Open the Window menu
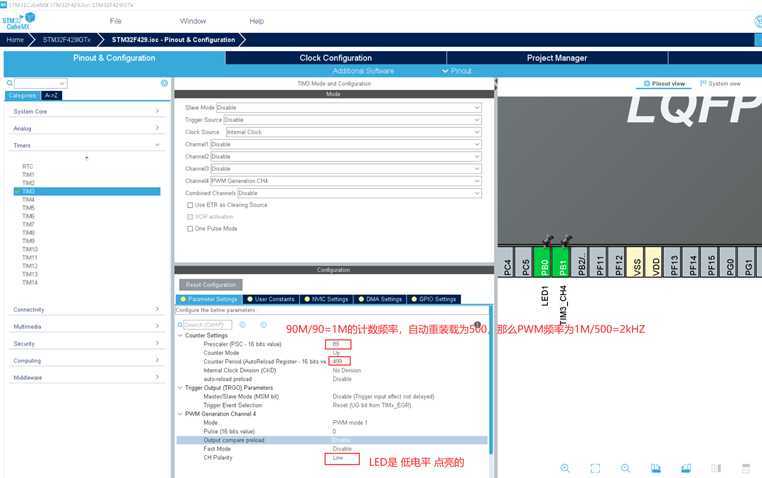Image resolution: width=762 pixels, height=478 pixels. (x=193, y=21)
